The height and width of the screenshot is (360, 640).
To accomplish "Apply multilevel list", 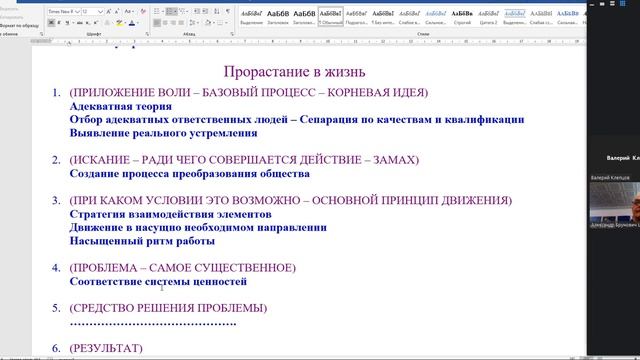I will (182, 11).
